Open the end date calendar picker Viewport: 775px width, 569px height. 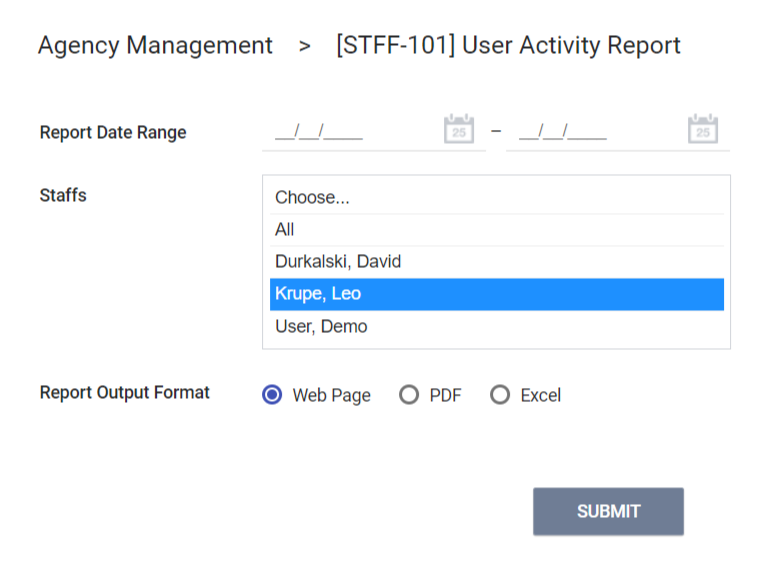[703, 130]
